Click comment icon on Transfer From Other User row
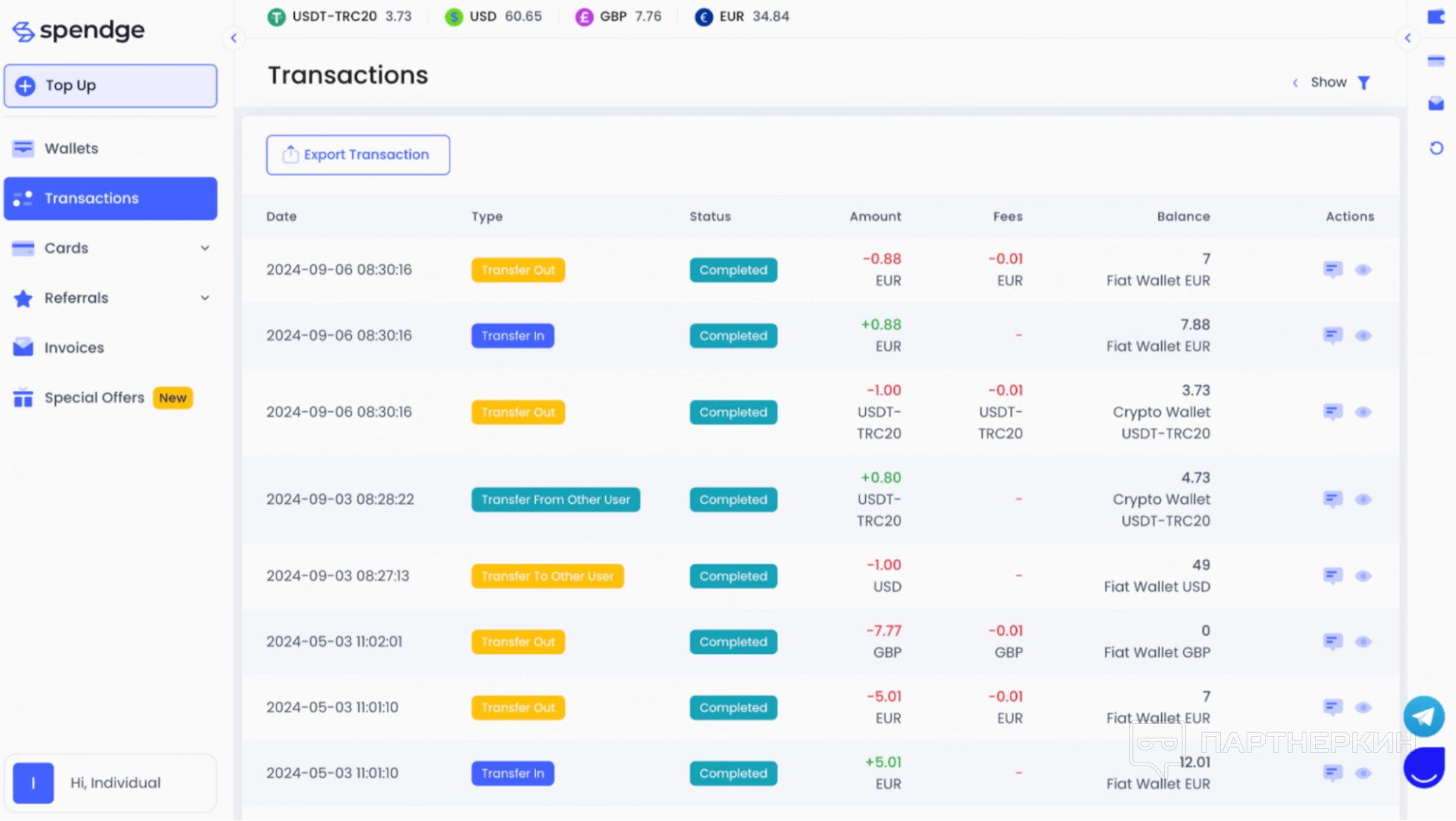Viewport: 1456px width, 821px height. tap(1332, 499)
